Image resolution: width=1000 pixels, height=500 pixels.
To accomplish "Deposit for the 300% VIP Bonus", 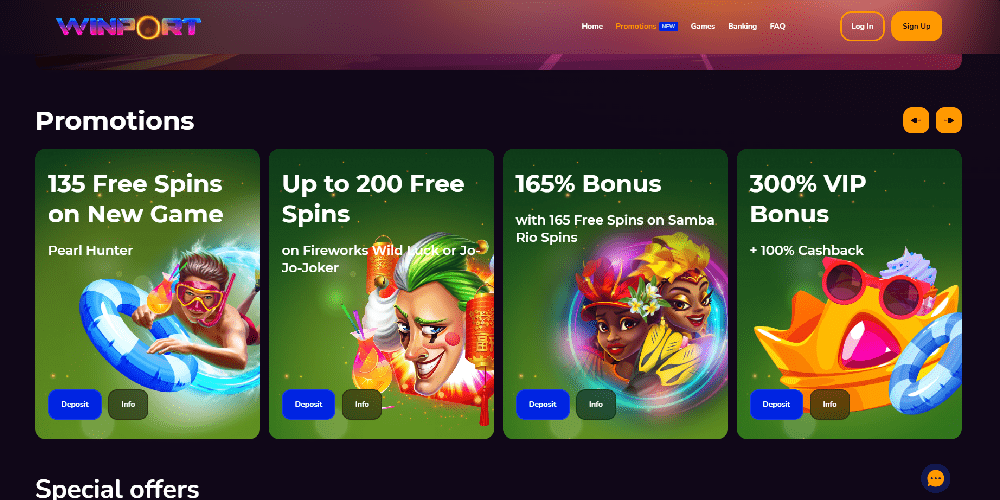I will pos(776,404).
